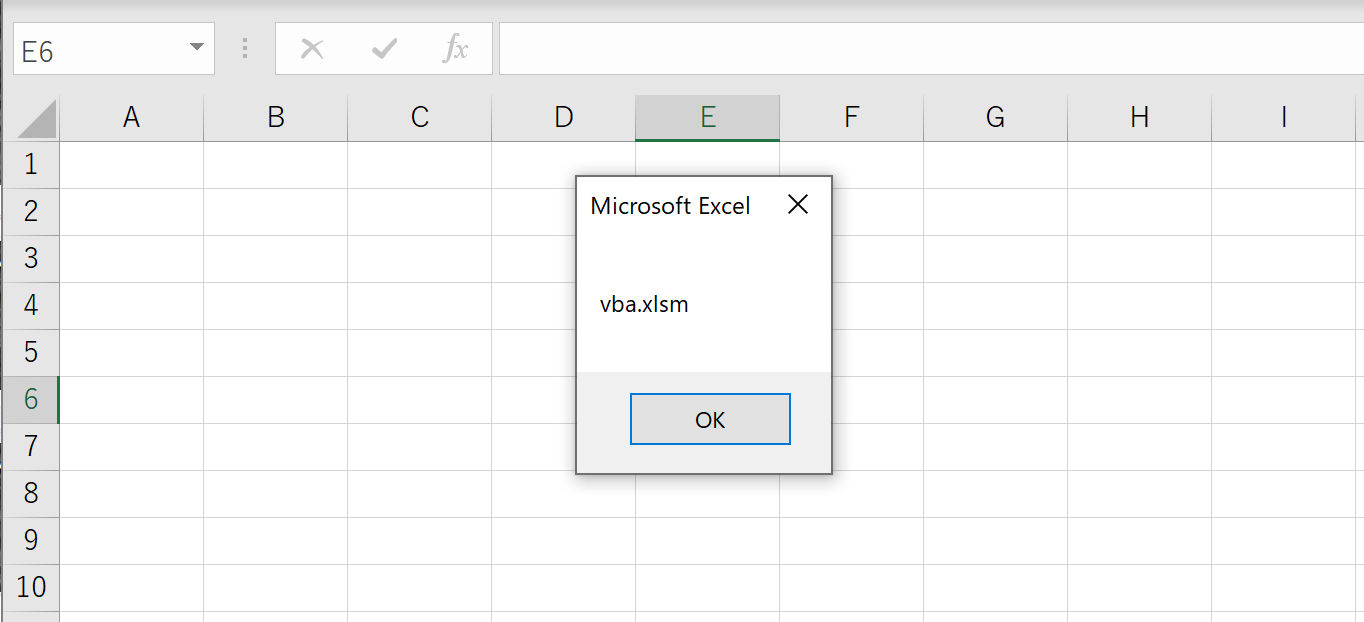Select row 9 header

[31, 541]
